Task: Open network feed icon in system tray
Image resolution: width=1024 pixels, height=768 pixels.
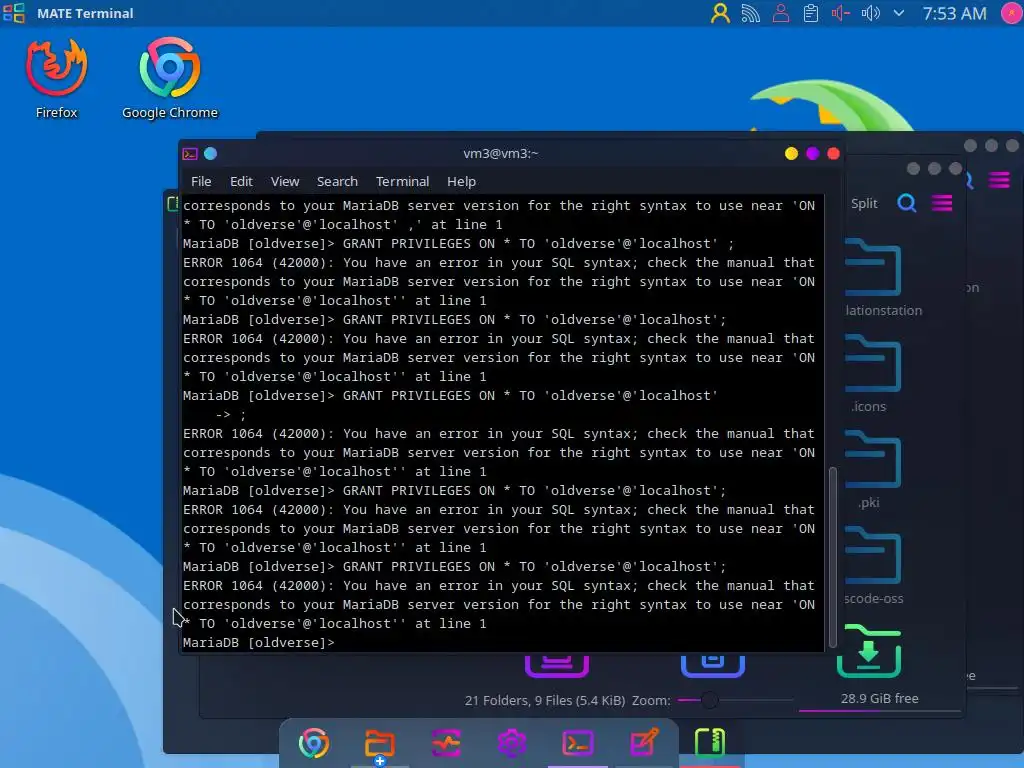Action: (750, 13)
